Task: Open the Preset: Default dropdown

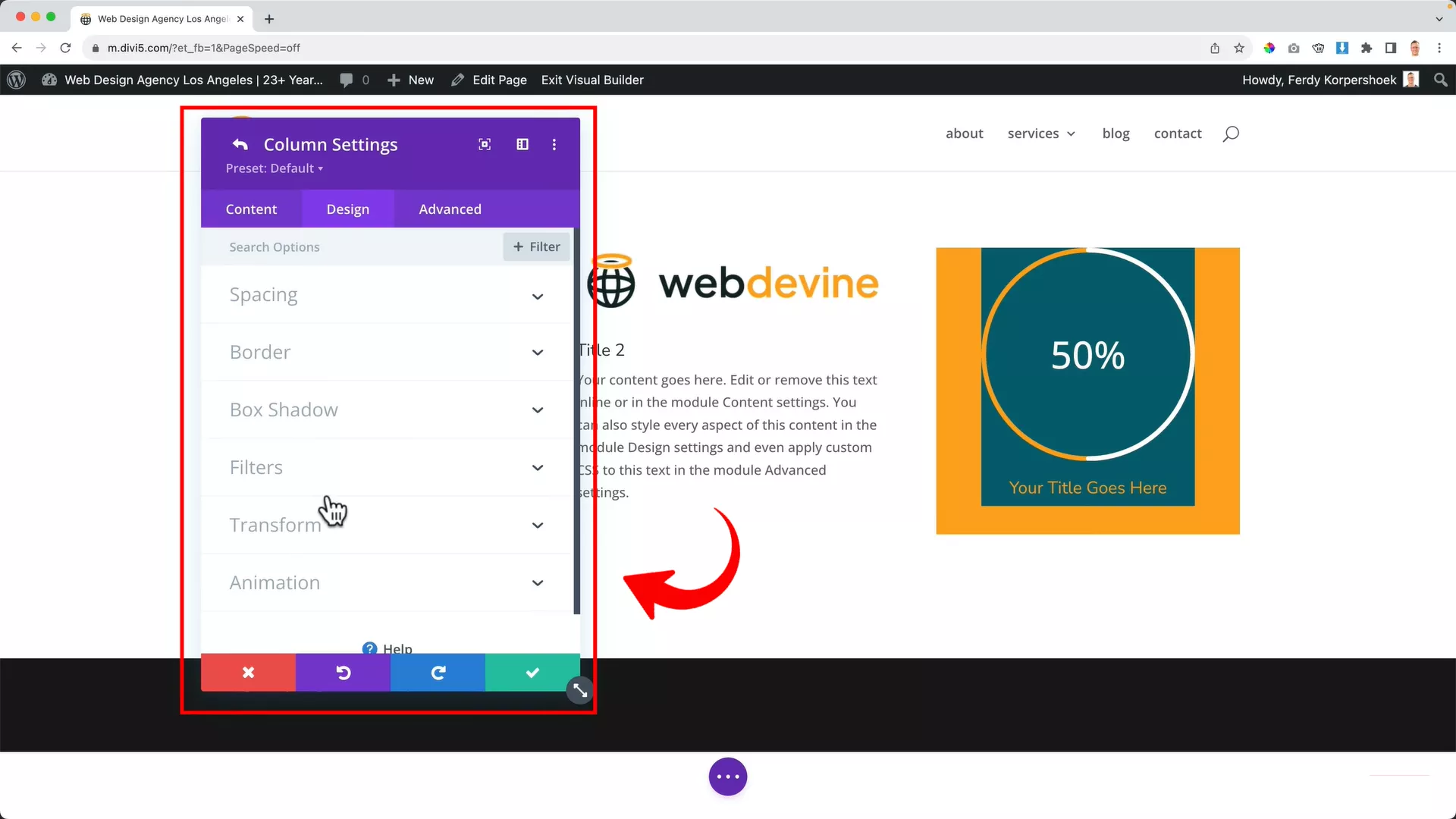Action: click(275, 168)
